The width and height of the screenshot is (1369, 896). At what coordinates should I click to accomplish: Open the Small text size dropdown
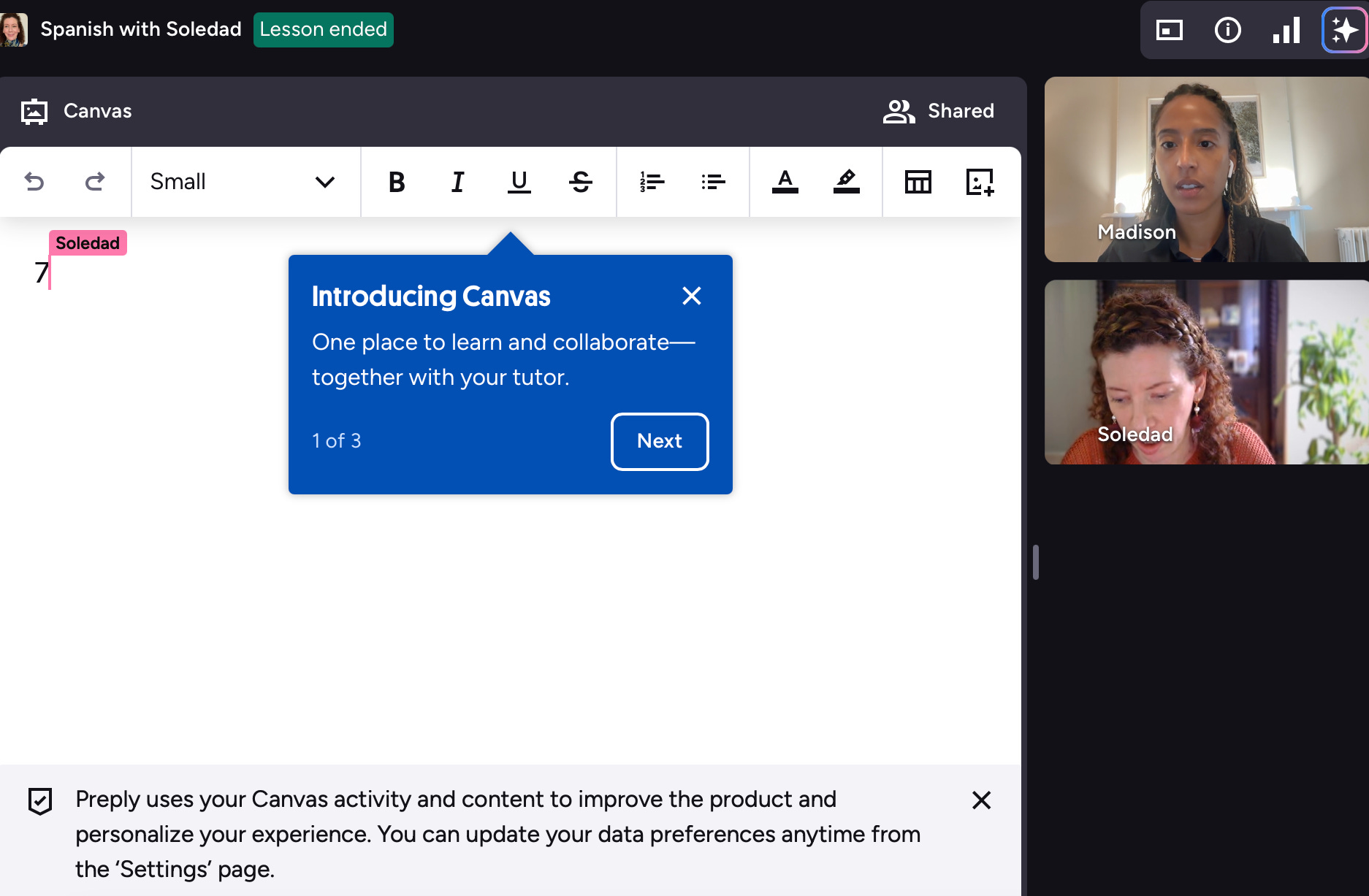(245, 181)
